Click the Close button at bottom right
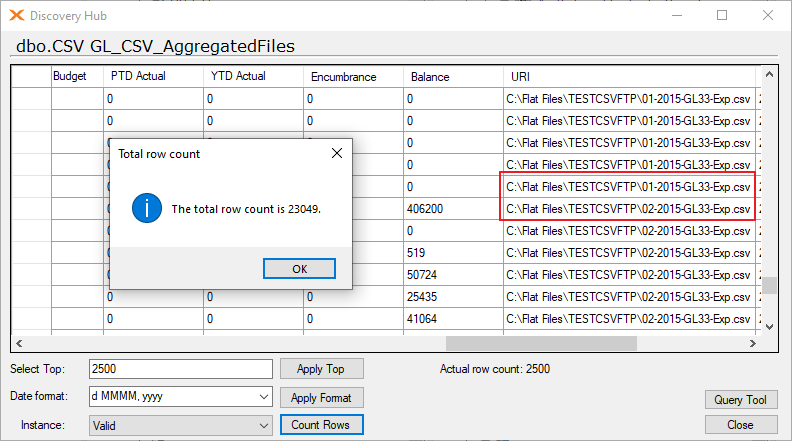Viewport: 792px width, 441px height. [741, 425]
